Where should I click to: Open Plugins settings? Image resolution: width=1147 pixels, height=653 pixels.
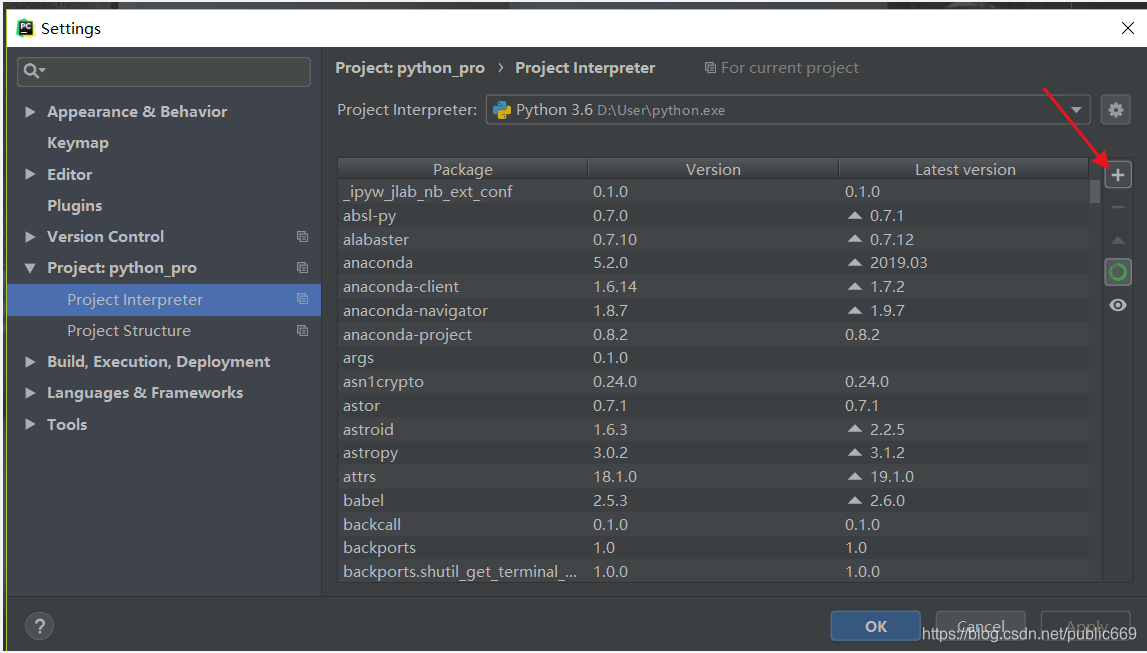click(x=75, y=205)
